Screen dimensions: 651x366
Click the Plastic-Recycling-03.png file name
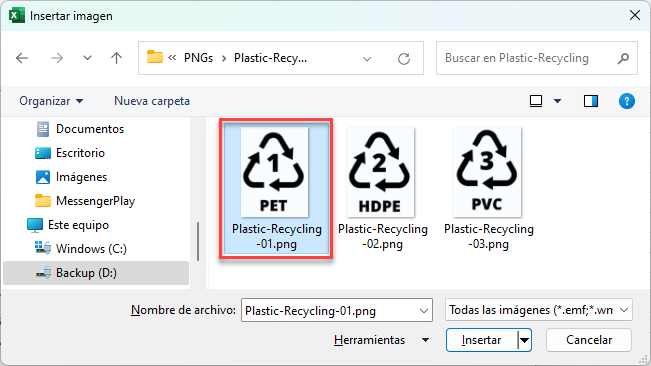[489, 236]
